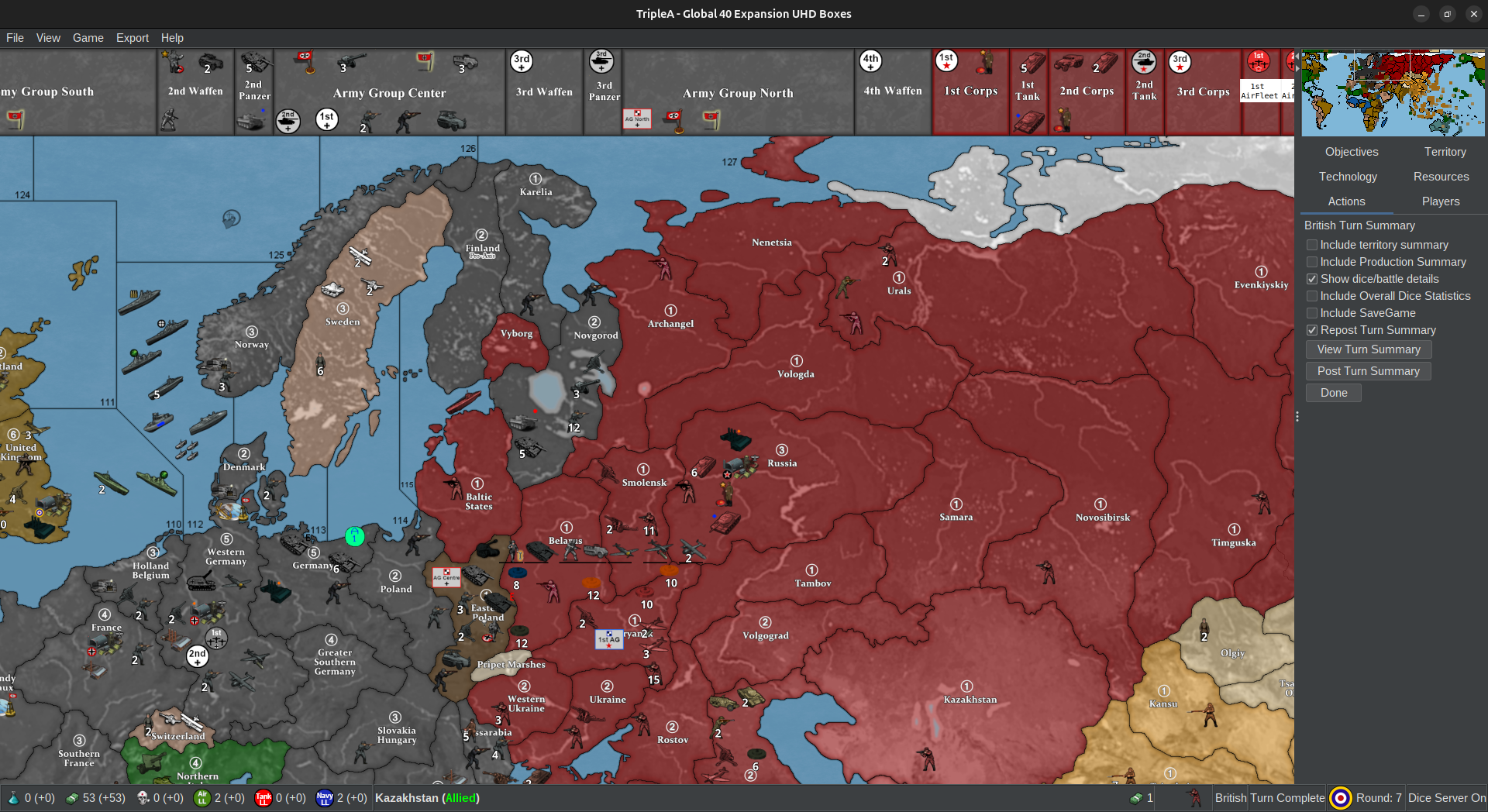The image size is (1488, 812).
Task: Enable Include Overall Dice Statistics
Action: pyautogui.click(x=1312, y=296)
